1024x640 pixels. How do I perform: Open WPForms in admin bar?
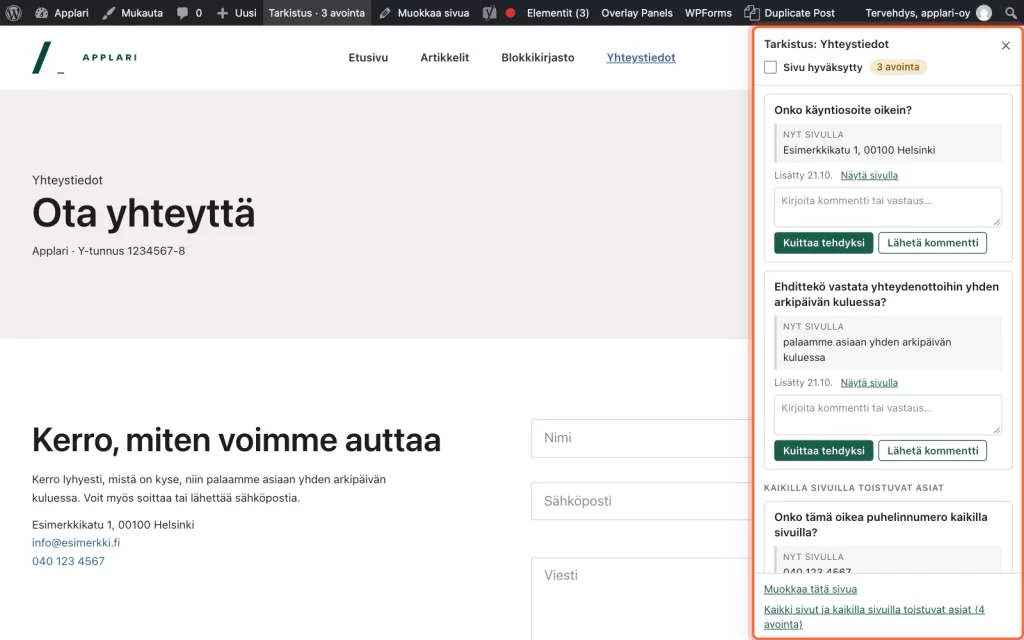click(x=708, y=12)
